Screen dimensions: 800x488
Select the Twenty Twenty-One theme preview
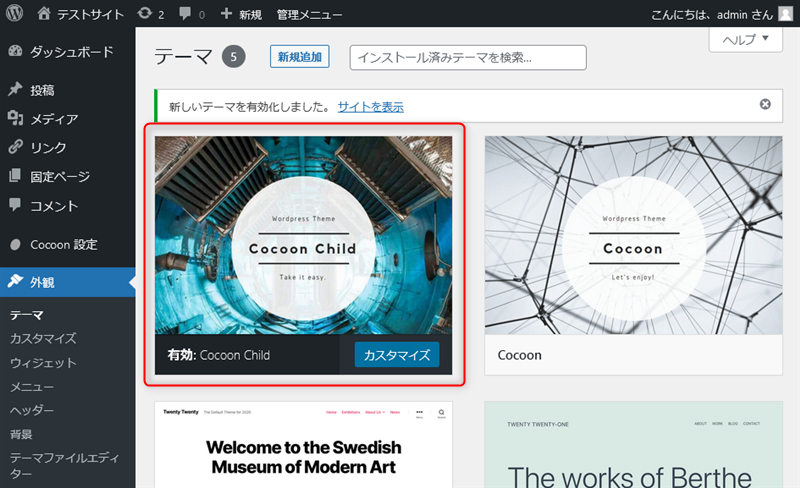click(633, 445)
